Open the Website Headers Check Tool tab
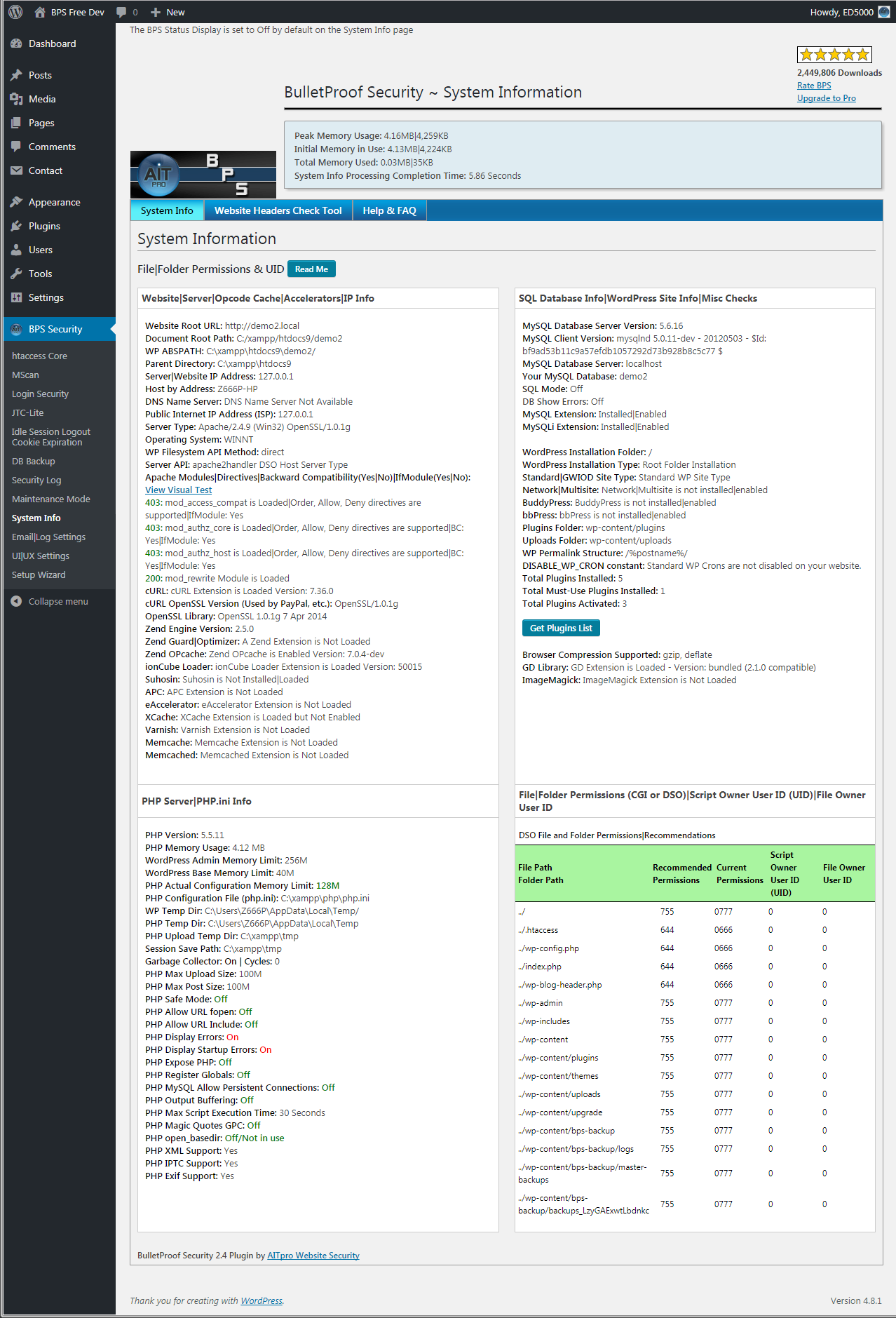Viewport: 896px width, 1318px height. (278, 210)
